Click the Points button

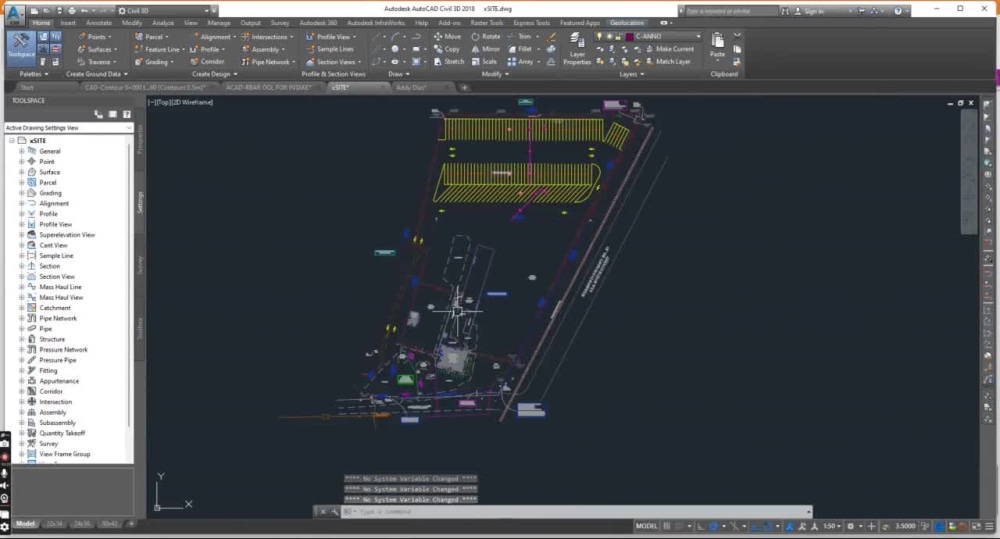(94, 36)
